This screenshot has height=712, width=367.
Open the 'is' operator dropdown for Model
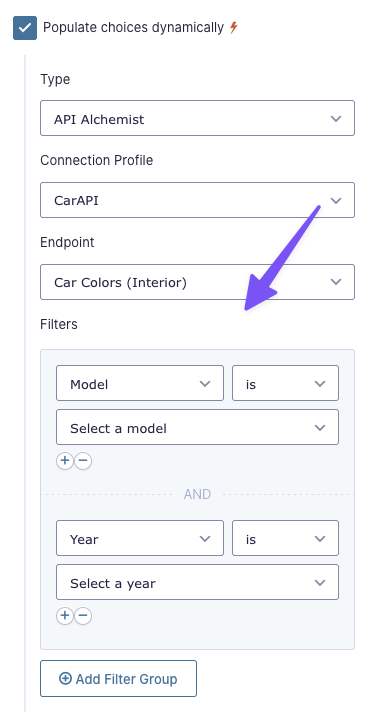coord(285,383)
